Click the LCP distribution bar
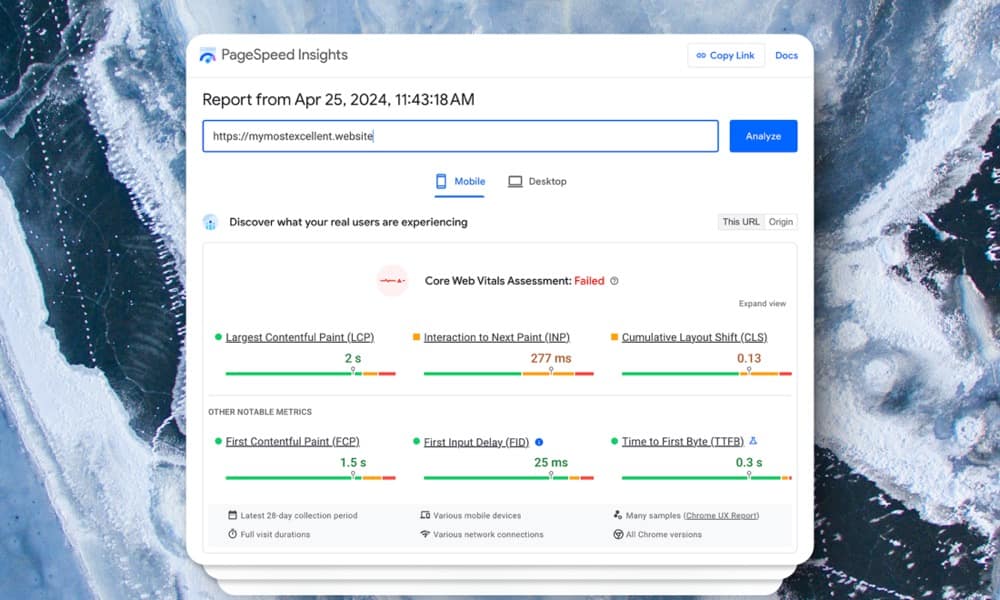 point(310,374)
